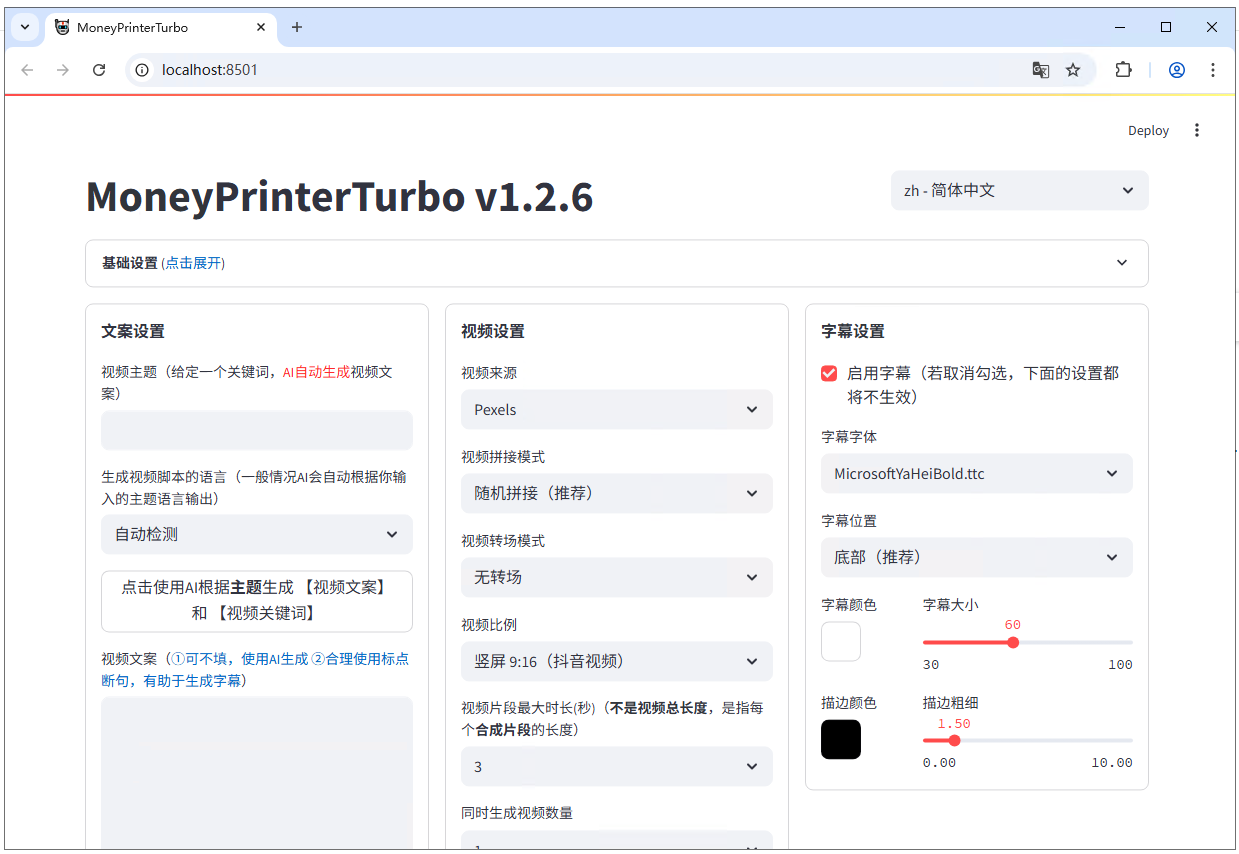Image resolution: width=1239 pixels, height=854 pixels.
Task: Open the 视频来源 Pexels dropdown
Action: click(616, 409)
